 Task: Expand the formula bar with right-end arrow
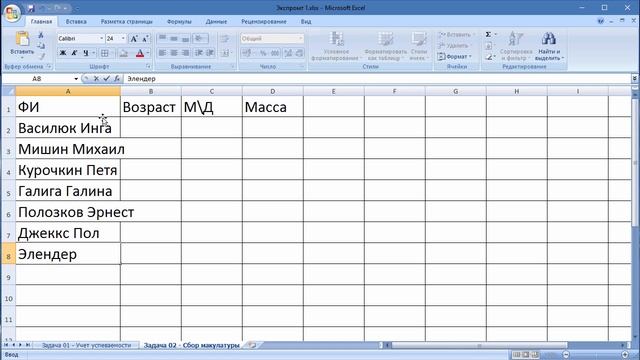point(635,78)
